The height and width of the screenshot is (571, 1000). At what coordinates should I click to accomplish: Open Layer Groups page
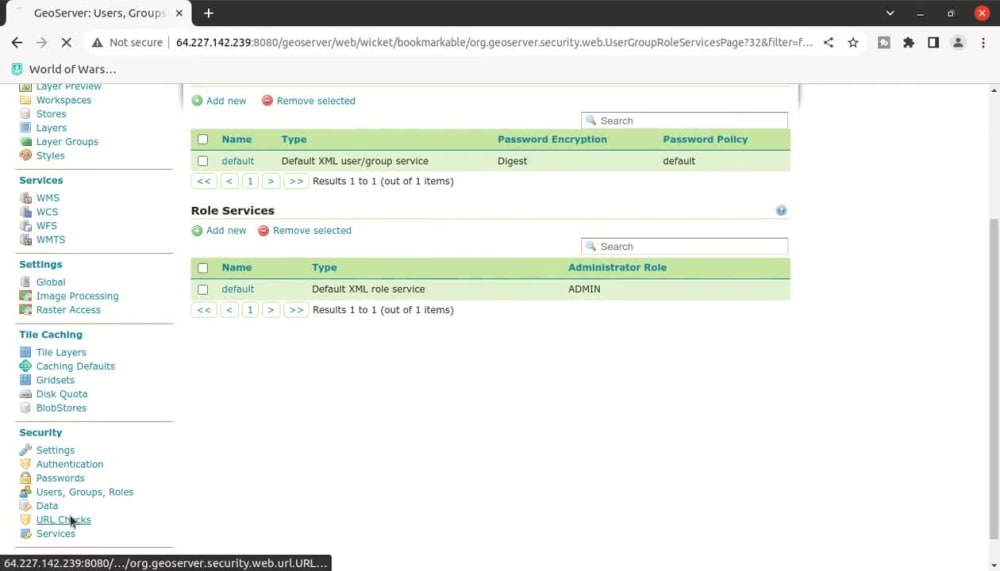[67, 142]
